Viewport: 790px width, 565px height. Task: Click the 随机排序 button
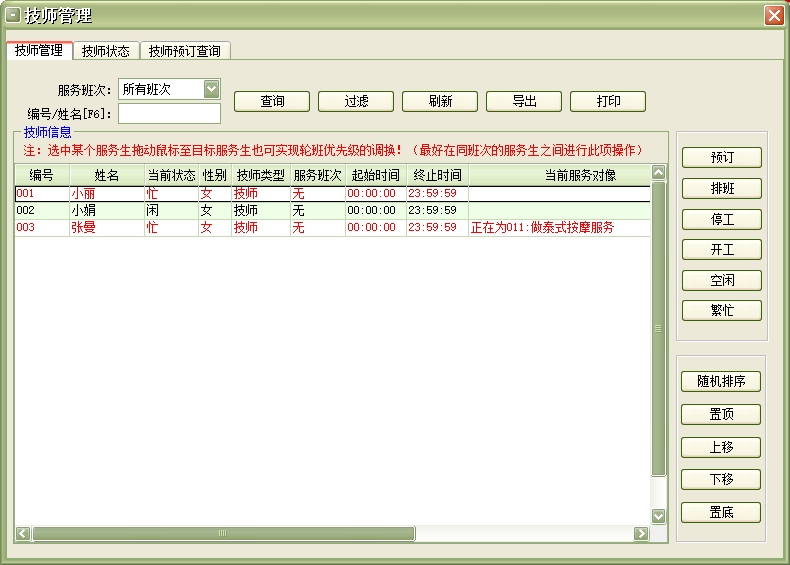tap(722, 381)
